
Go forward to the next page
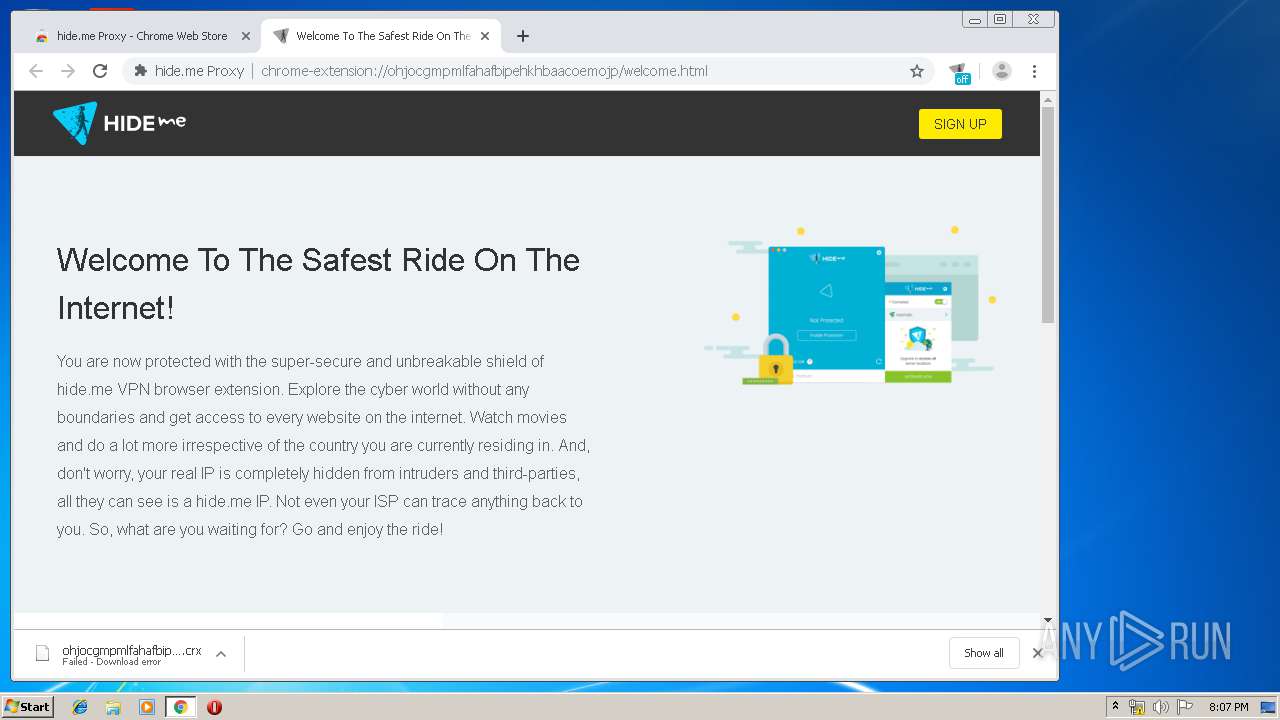(x=68, y=71)
